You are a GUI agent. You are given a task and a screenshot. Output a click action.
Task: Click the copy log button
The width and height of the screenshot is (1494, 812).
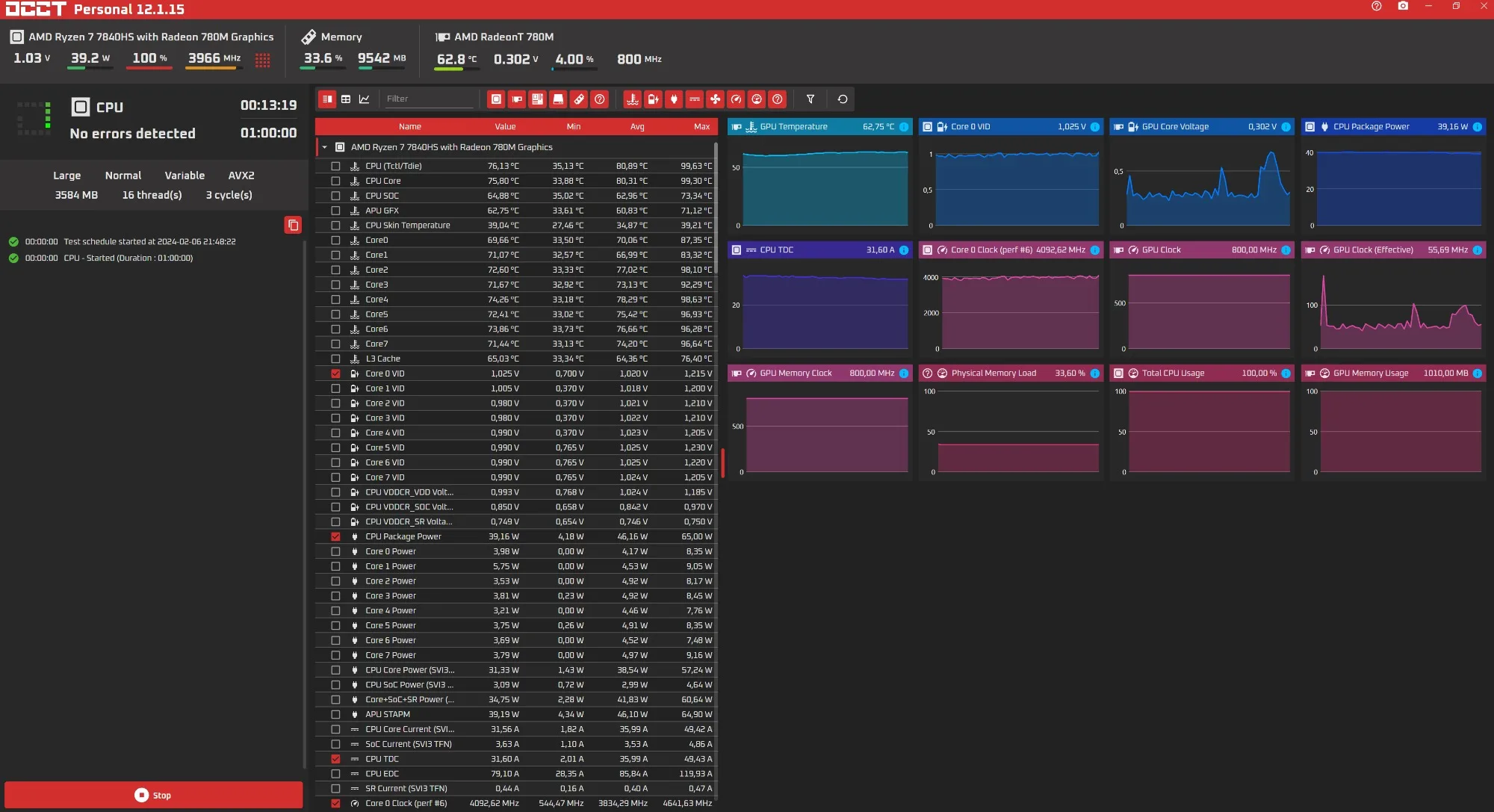[x=293, y=225]
